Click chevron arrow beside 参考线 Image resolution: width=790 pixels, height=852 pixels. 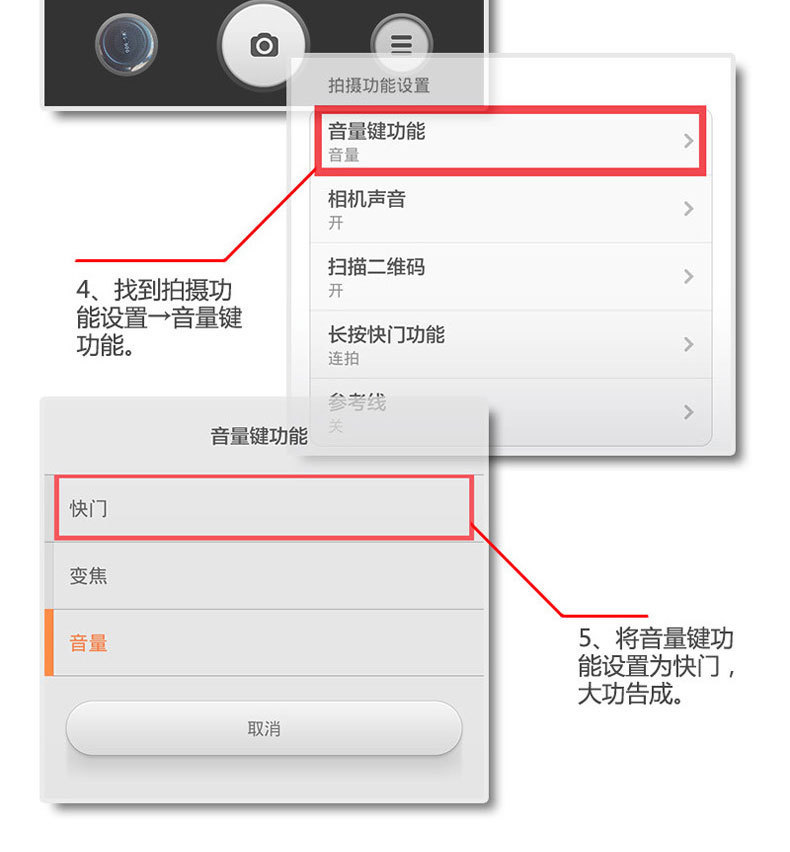688,412
